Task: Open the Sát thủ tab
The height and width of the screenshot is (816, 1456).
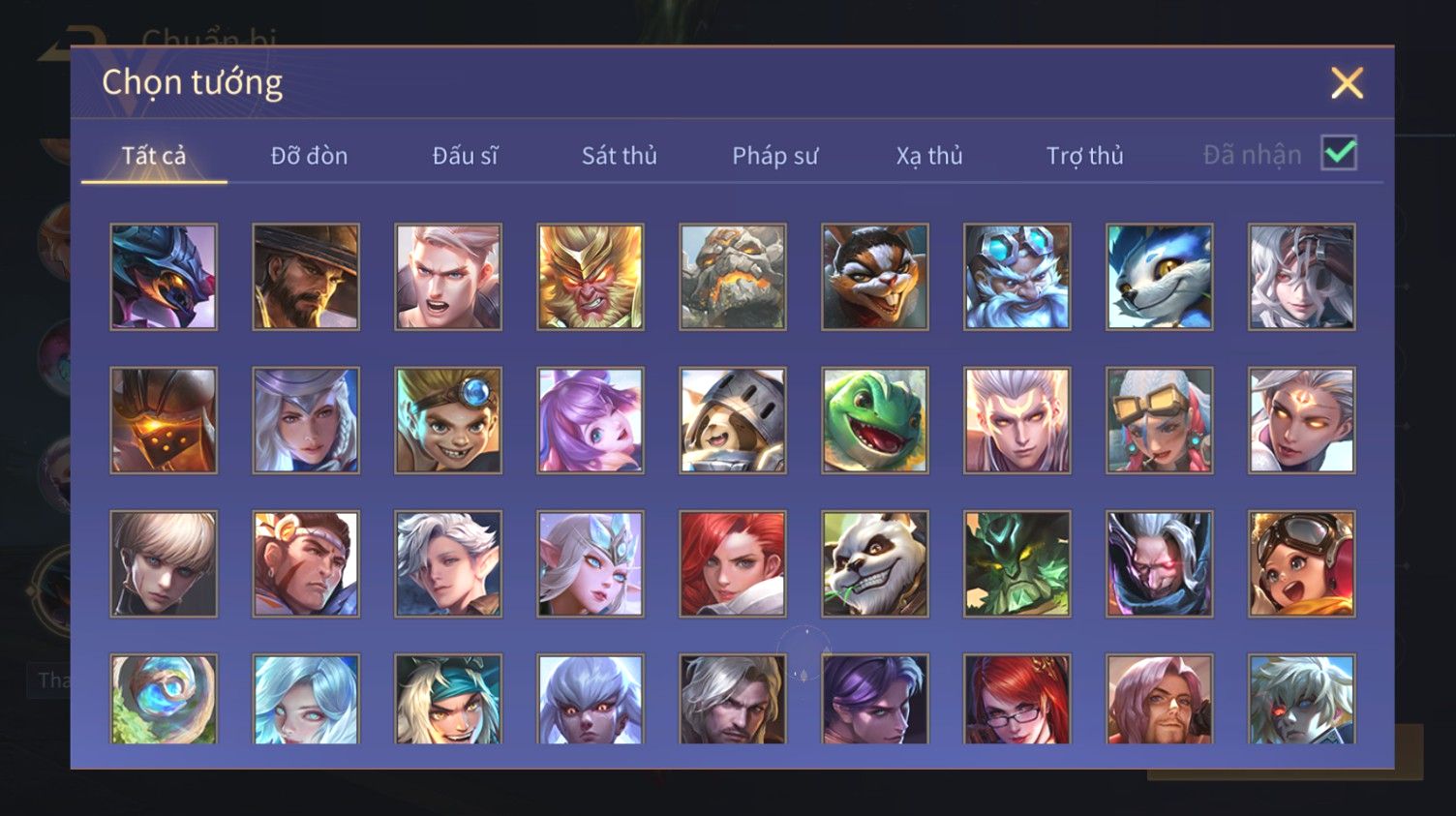Action: pyautogui.click(x=620, y=155)
